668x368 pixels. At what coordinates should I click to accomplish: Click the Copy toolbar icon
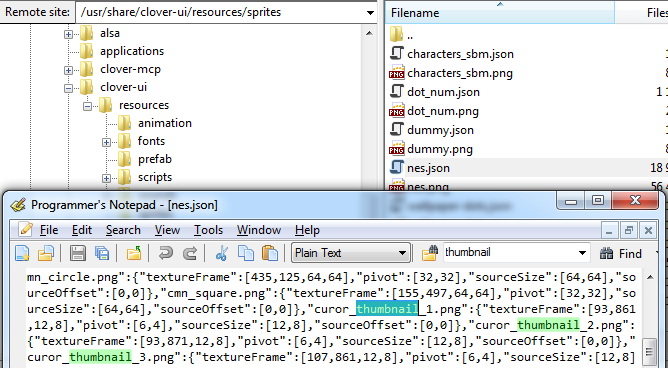pos(246,253)
